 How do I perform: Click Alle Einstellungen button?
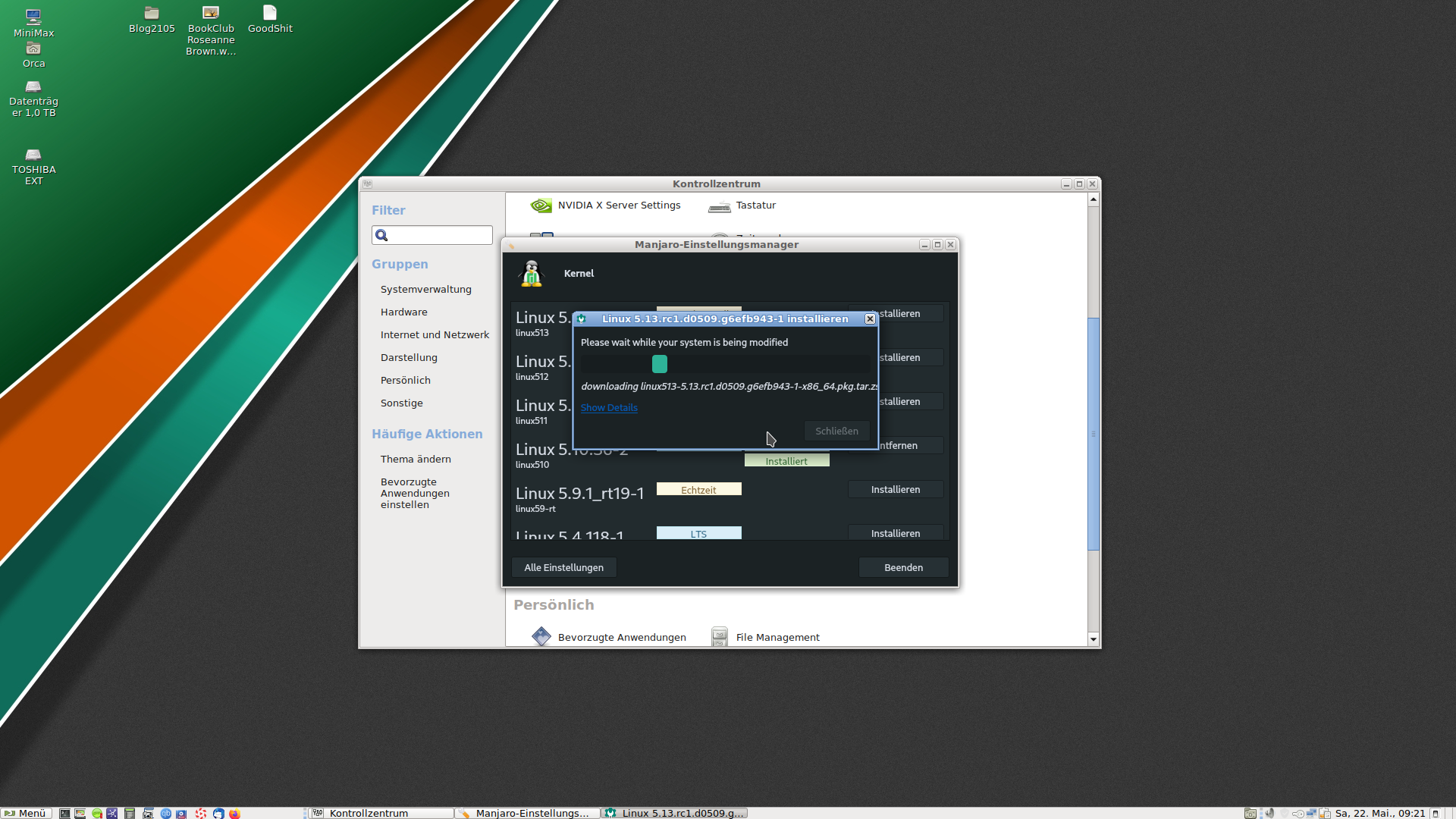click(x=563, y=567)
